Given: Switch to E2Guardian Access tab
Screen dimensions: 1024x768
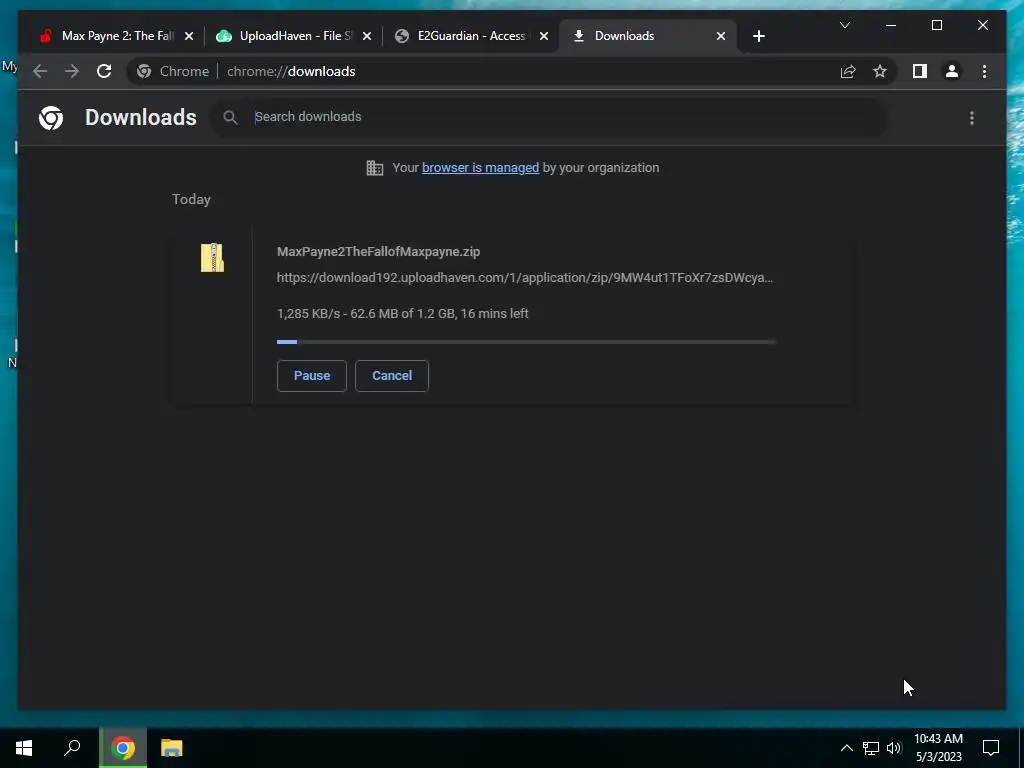Looking at the screenshot, I should click(471, 36).
